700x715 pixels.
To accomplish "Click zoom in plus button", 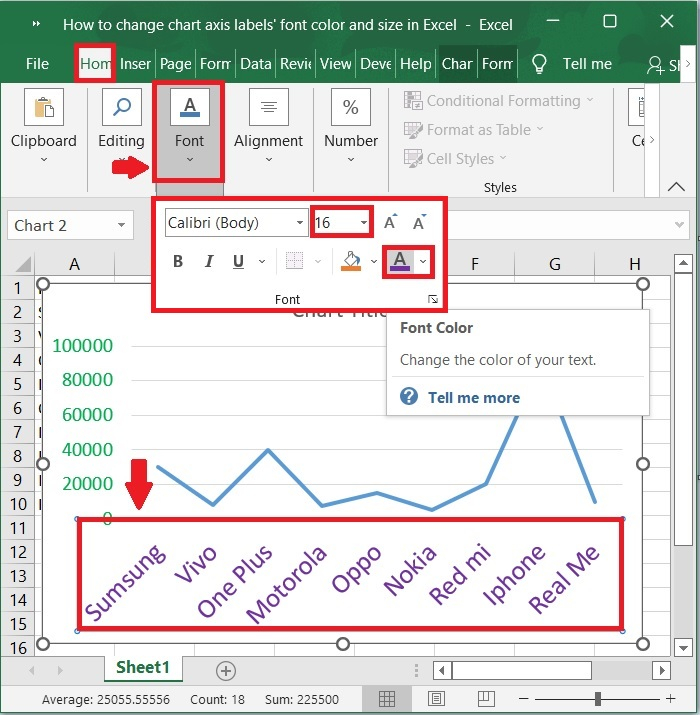I will click(x=670, y=699).
